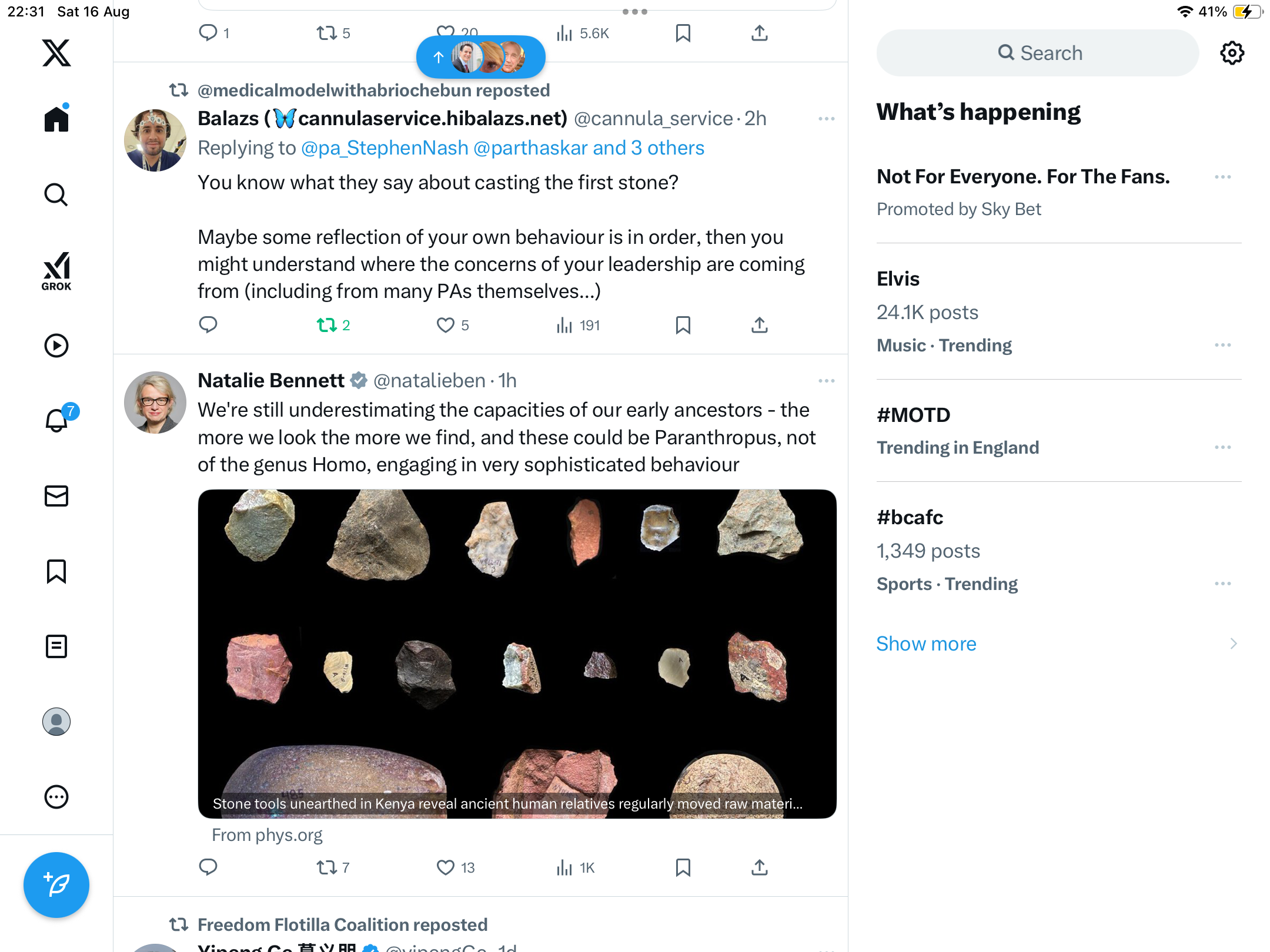
Task: Bookmark the Balazs cannula service post
Action: [683, 325]
